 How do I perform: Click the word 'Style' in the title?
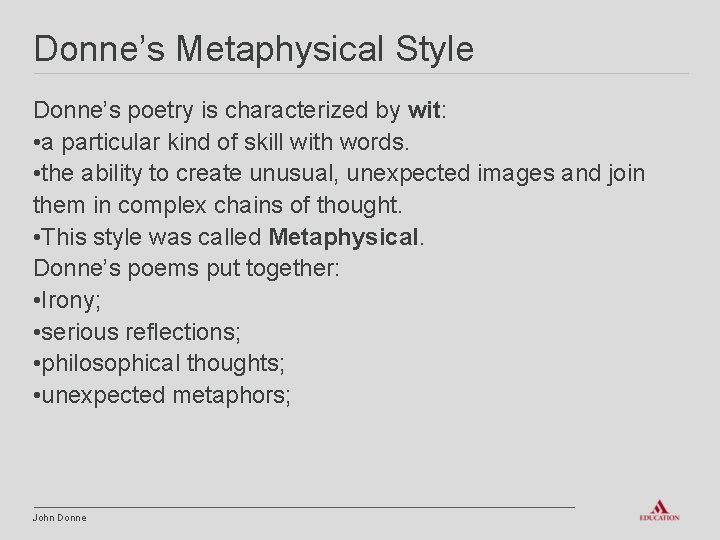[434, 49]
